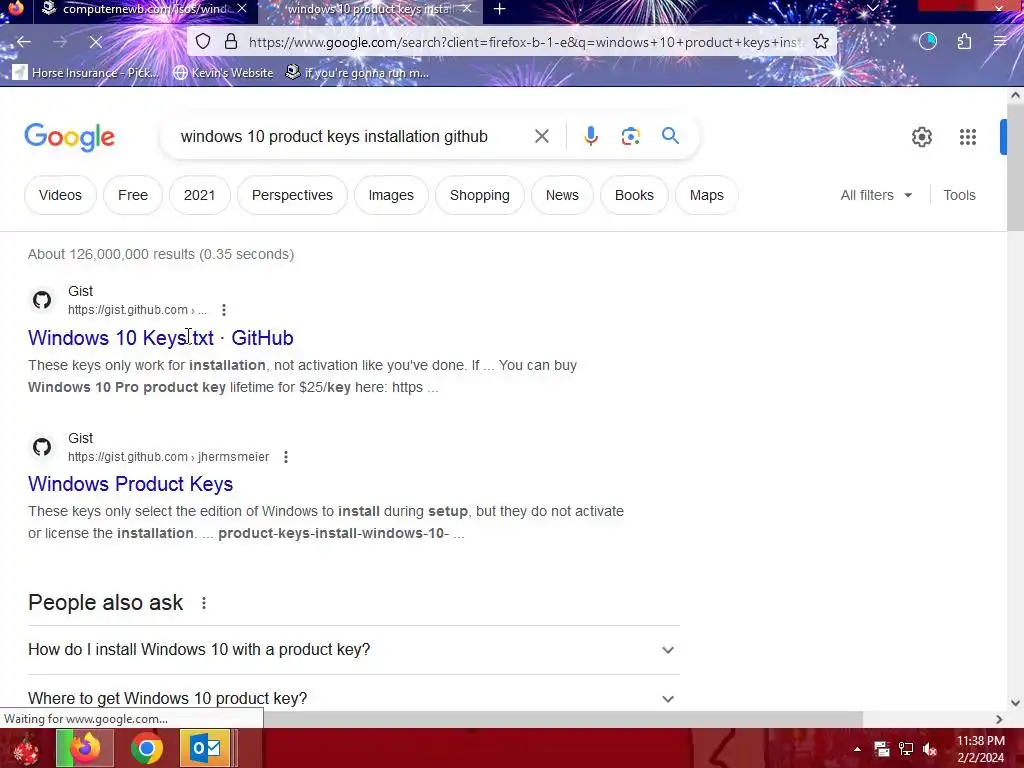Screen dimensions: 1024x768
Task: Select the Videos filter chip
Action: 60,195
